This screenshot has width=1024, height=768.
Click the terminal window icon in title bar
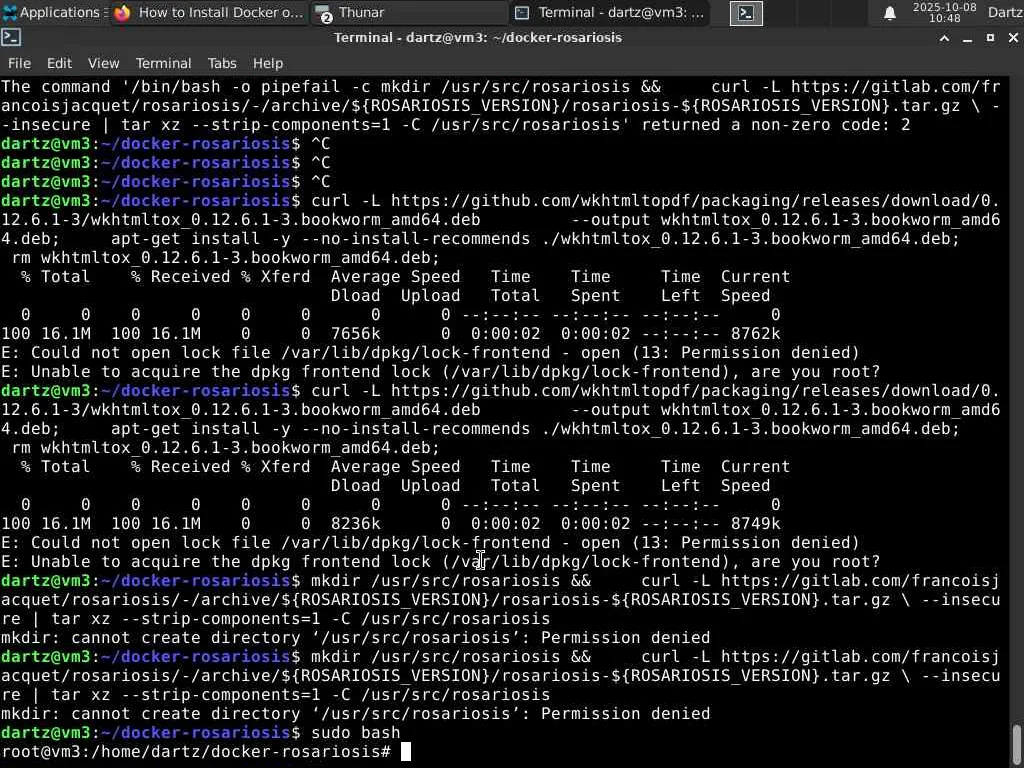click(x=11, y=38)
